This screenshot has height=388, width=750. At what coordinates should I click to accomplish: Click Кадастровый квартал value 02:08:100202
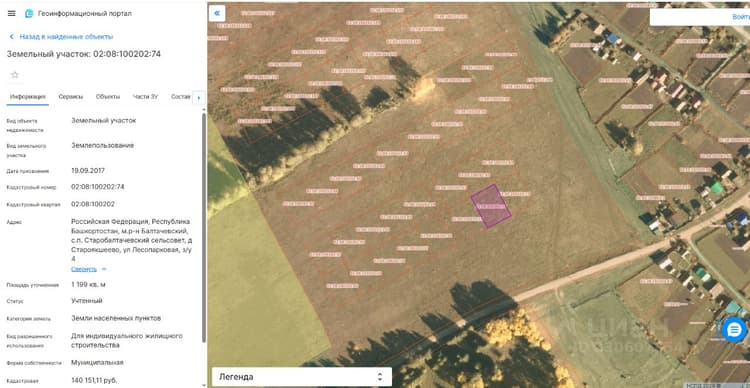point(93,204)
